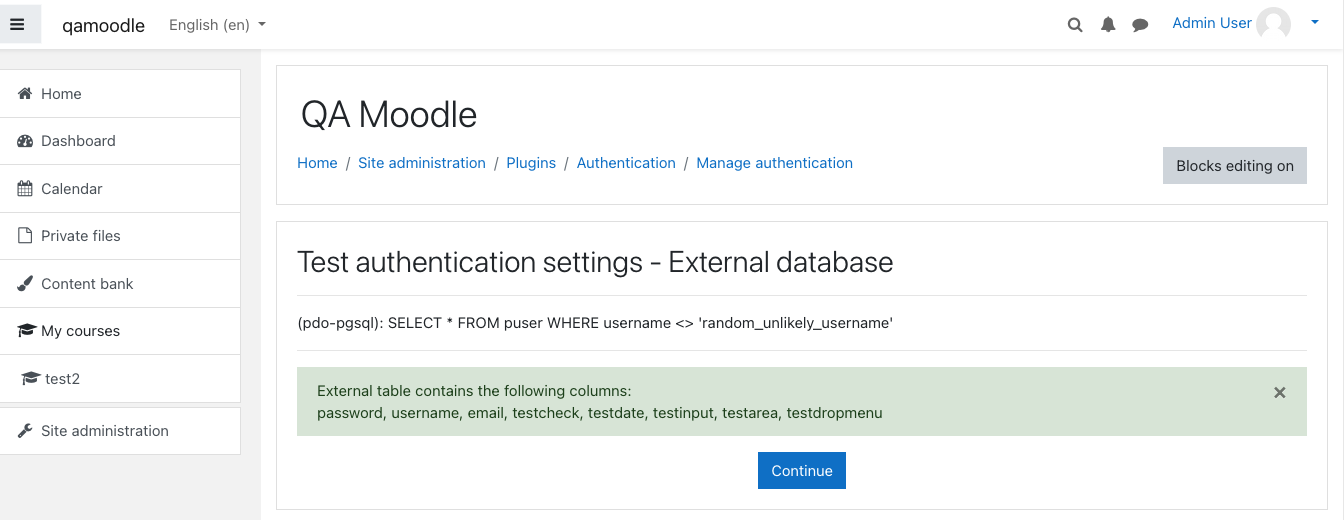The width and height of the screenshot is (1344, 520).
Task: Follow the Plugins breadcrumb link
Action: pos(531,163)
